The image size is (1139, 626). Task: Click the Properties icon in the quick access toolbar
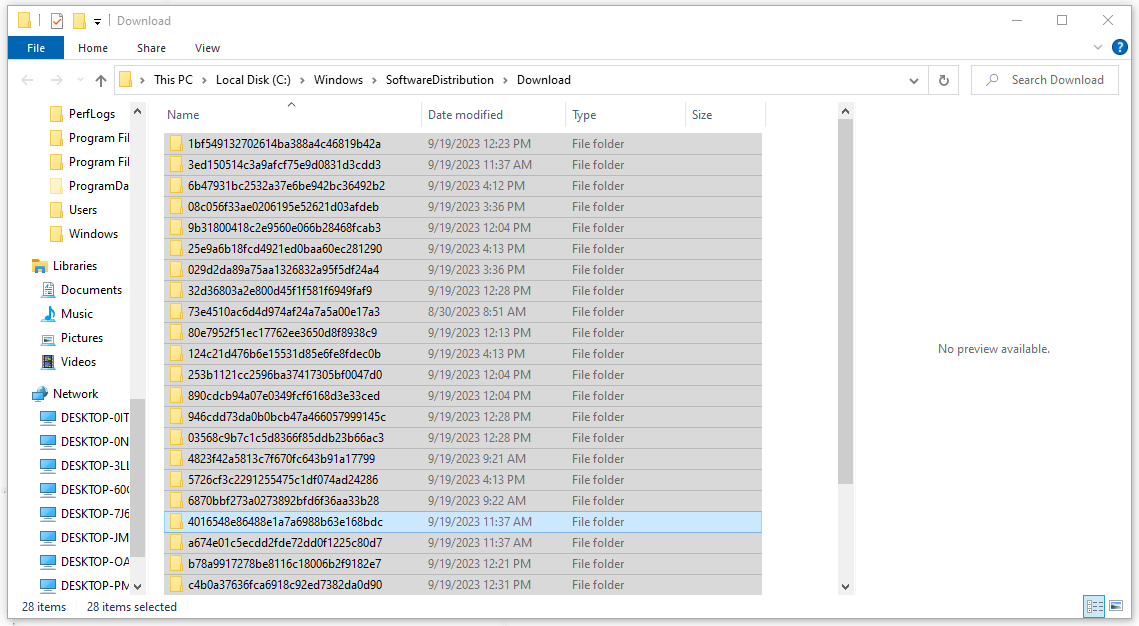pyautogui.click(x=55, y=20)
